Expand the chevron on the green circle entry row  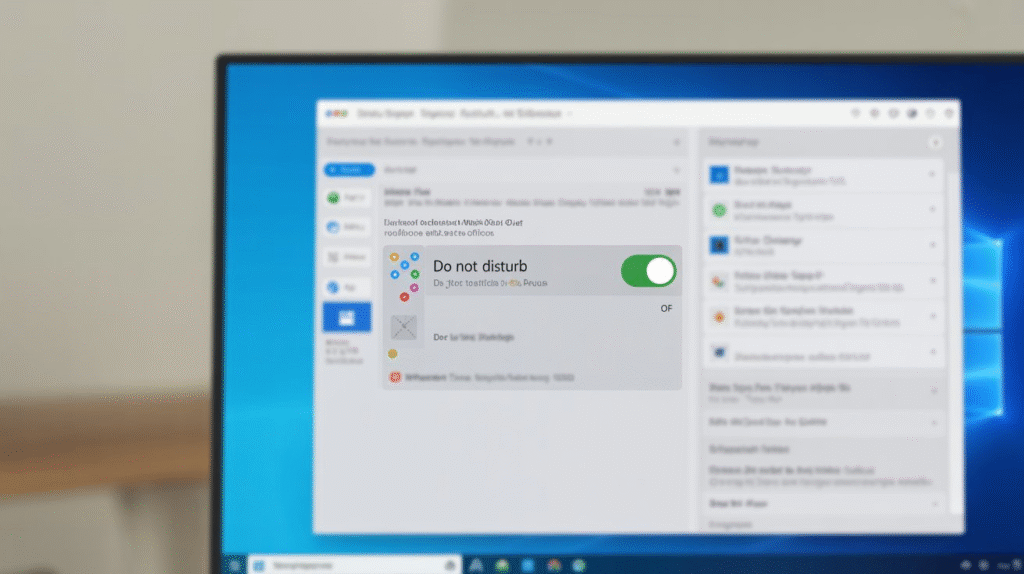point(932,210)
